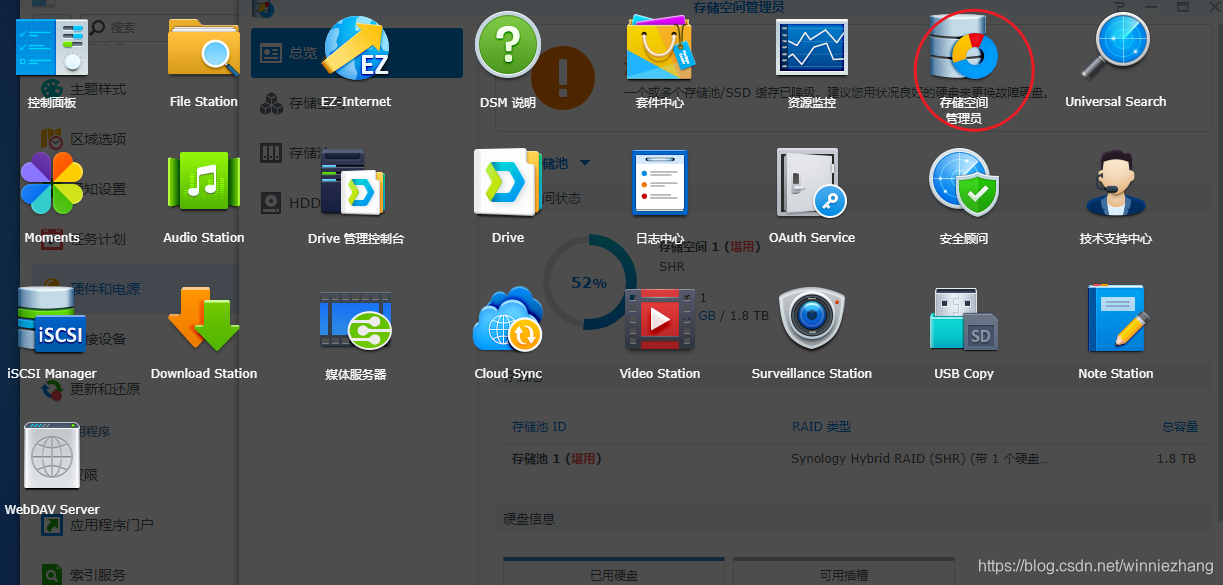Click the 硬盘信息 section heading
The height and width of the screenshot is (585, 1223).
[x=529, y=519]
